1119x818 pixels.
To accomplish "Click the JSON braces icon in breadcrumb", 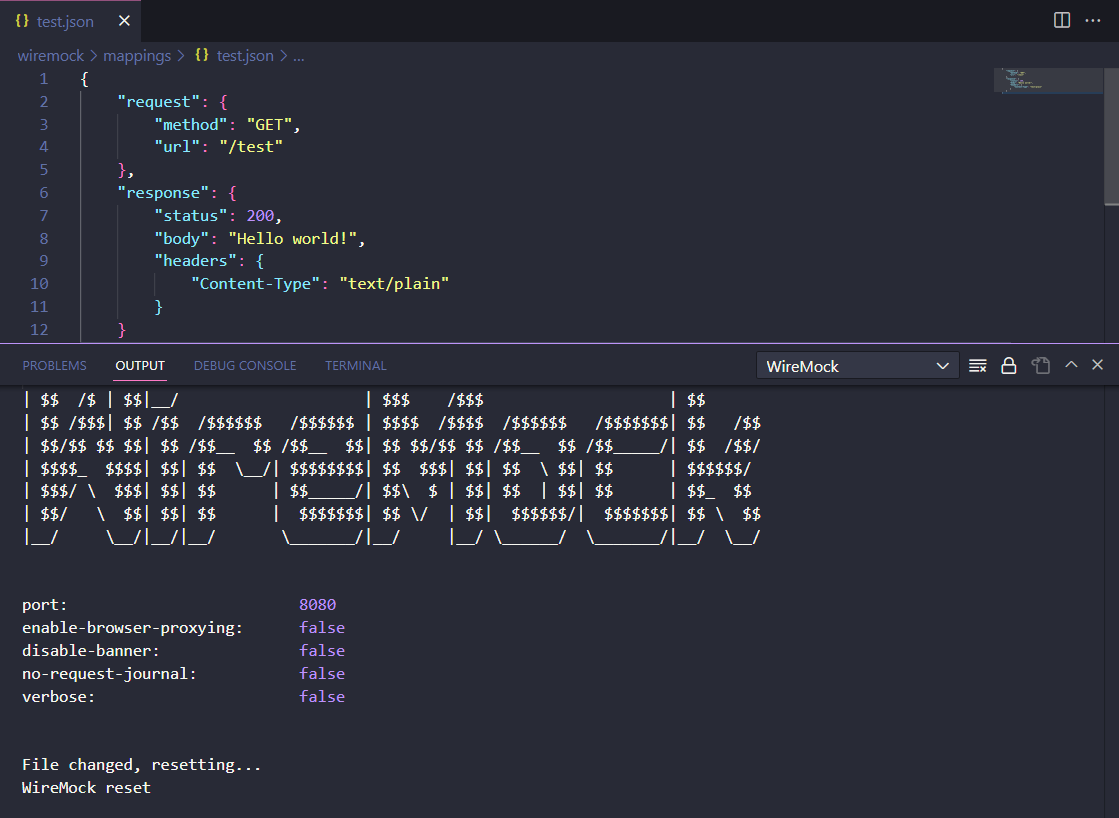I will tap(202, 55).
